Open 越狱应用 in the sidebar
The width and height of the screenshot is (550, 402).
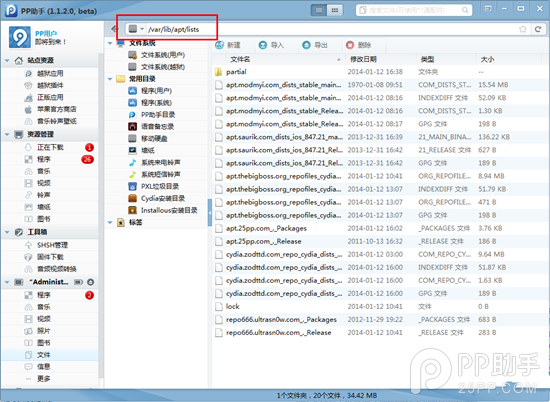click(x=50, y=73)
